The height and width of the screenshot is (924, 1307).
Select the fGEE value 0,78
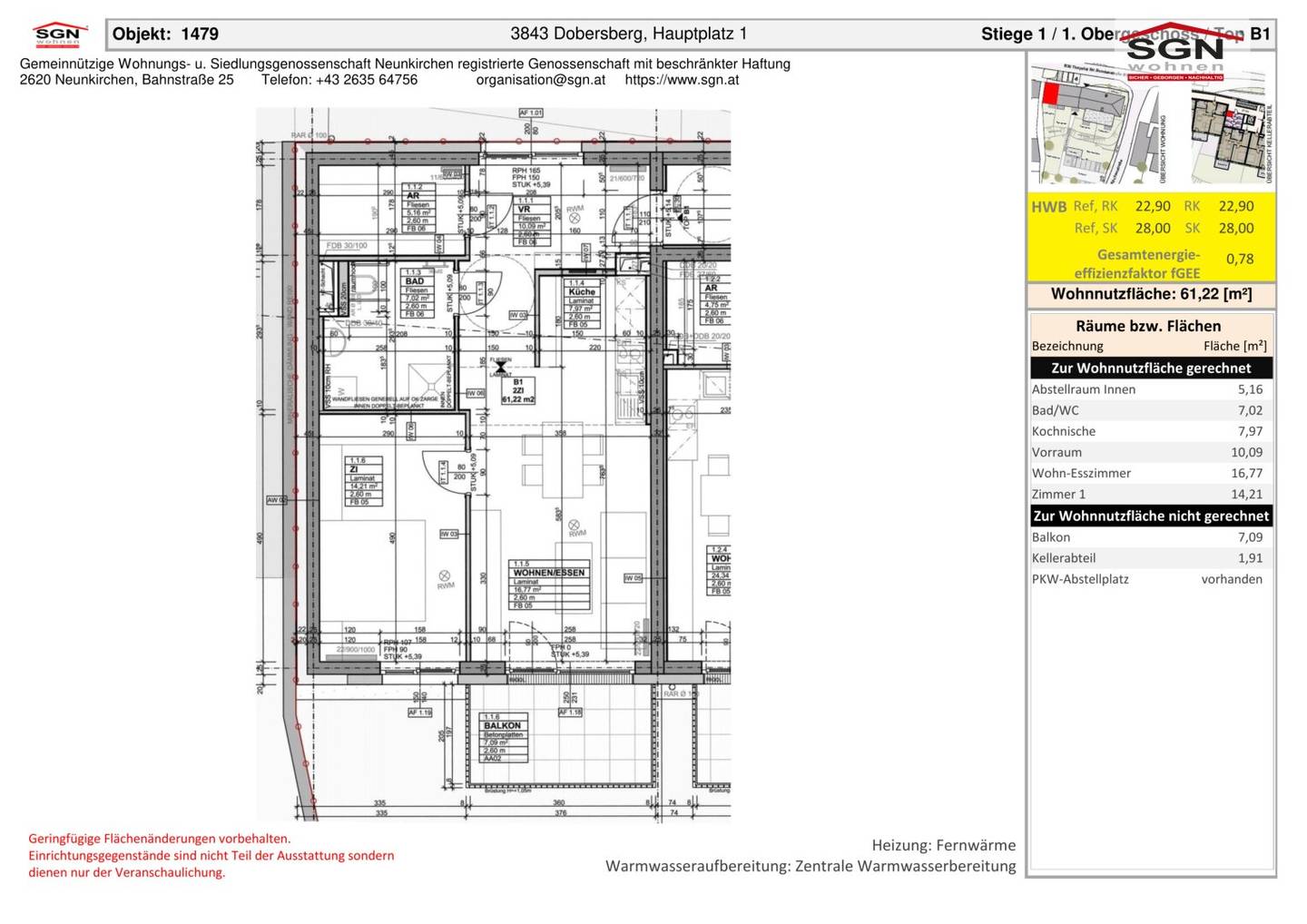click(1240, 260)
